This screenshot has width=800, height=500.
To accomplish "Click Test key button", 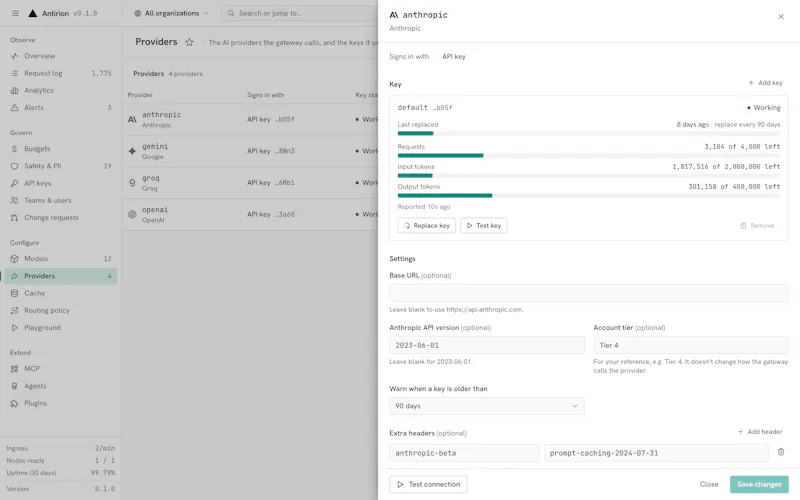I will [x=484, y=226].
